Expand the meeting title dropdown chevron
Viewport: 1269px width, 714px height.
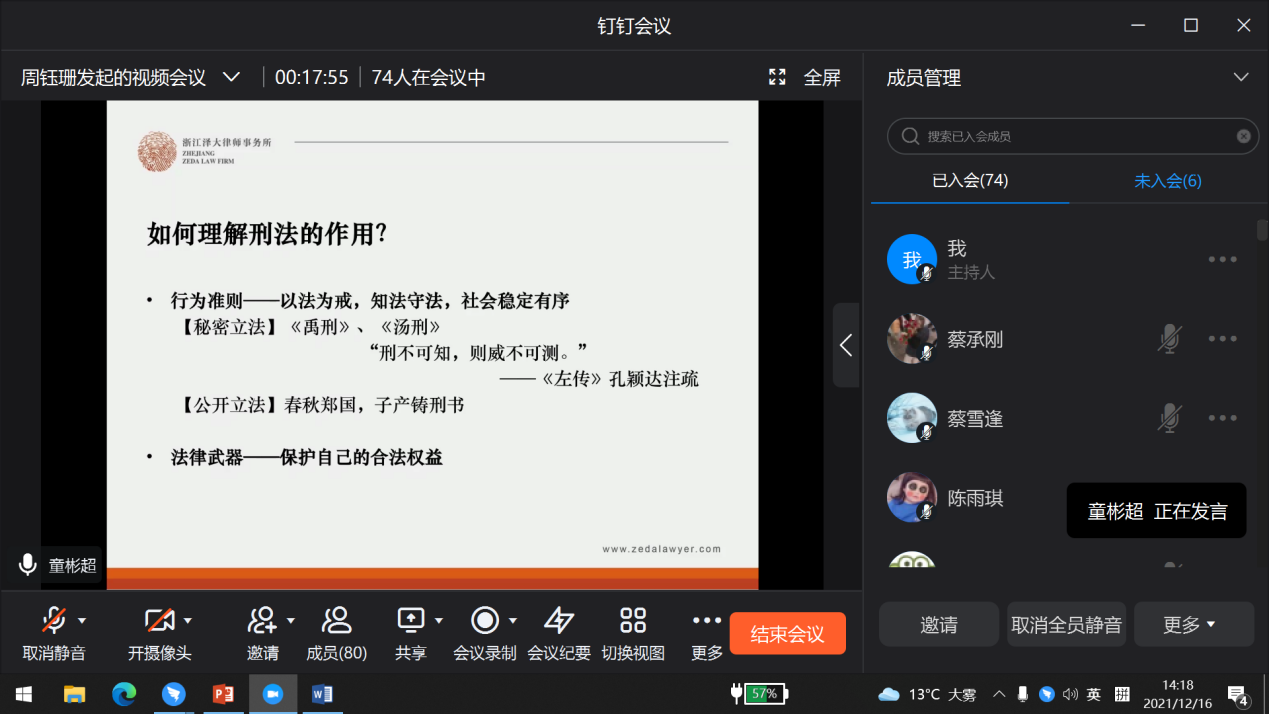tap(231, 77)
